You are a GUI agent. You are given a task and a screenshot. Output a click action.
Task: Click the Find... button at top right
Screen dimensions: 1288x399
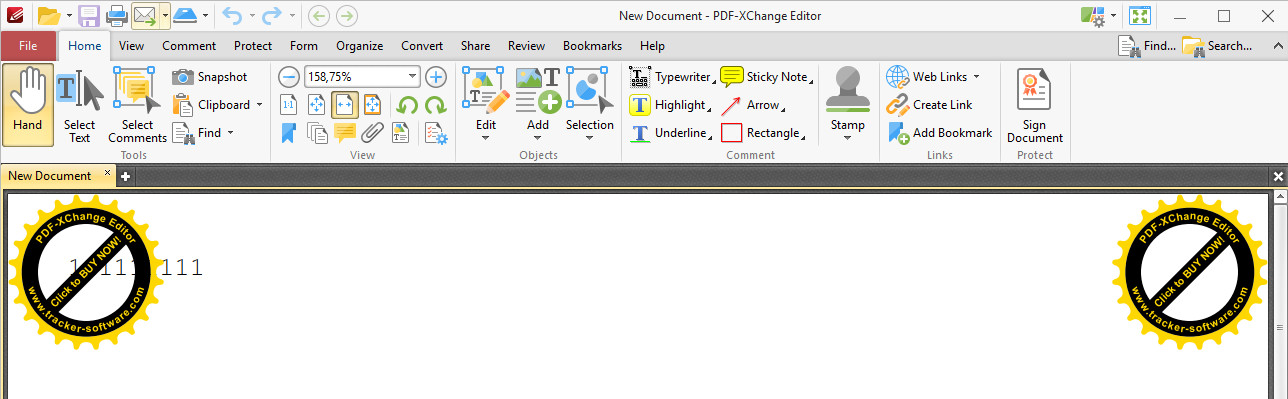(1147, 46)
